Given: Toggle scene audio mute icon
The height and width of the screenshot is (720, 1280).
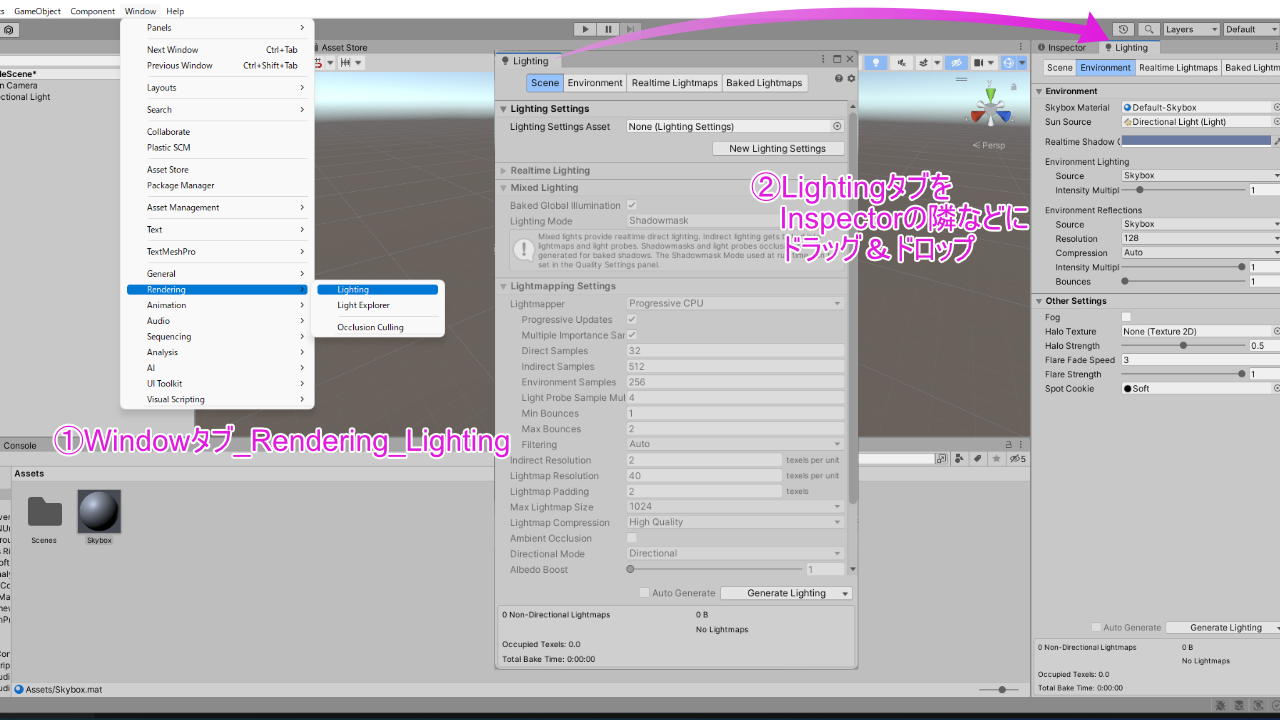Looking at the screenshot, I should [902, 63].
